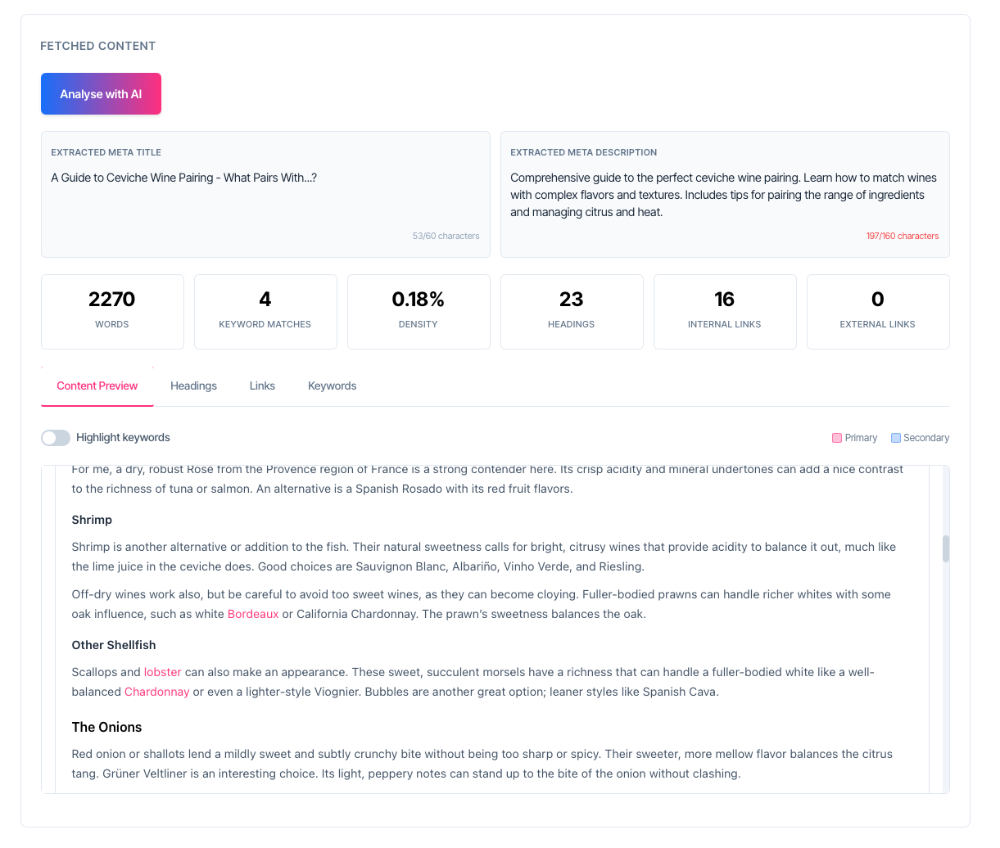Open the Links tab
1000x848 pixels.
[262, 386]
